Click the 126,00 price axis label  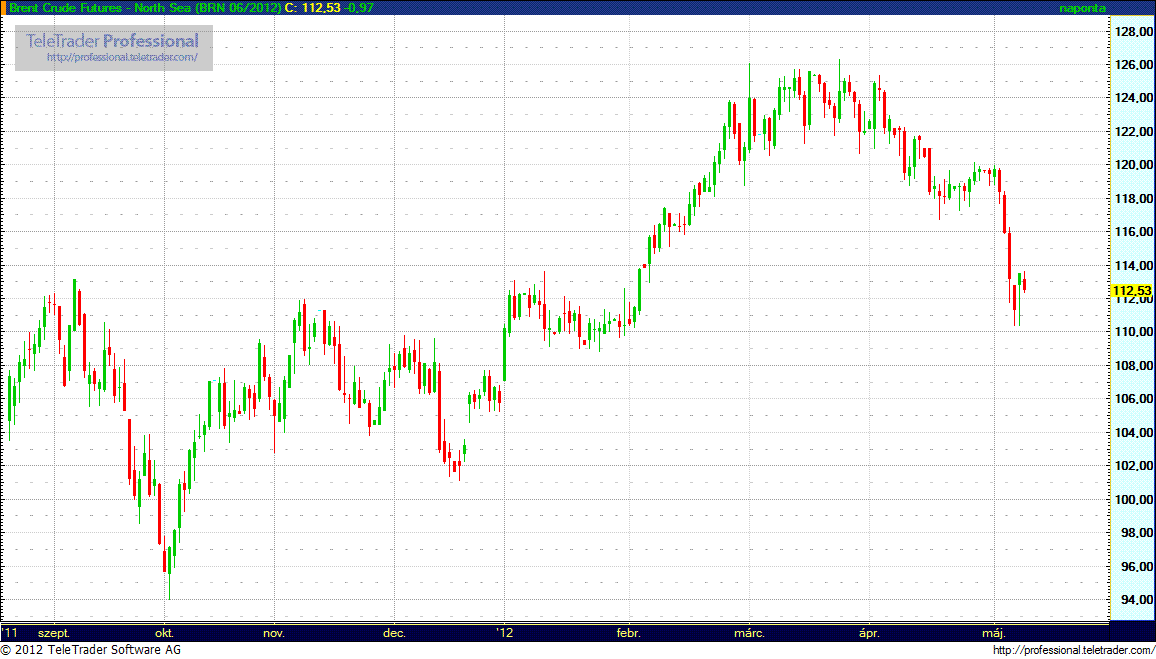click(x=1134, y=65)
